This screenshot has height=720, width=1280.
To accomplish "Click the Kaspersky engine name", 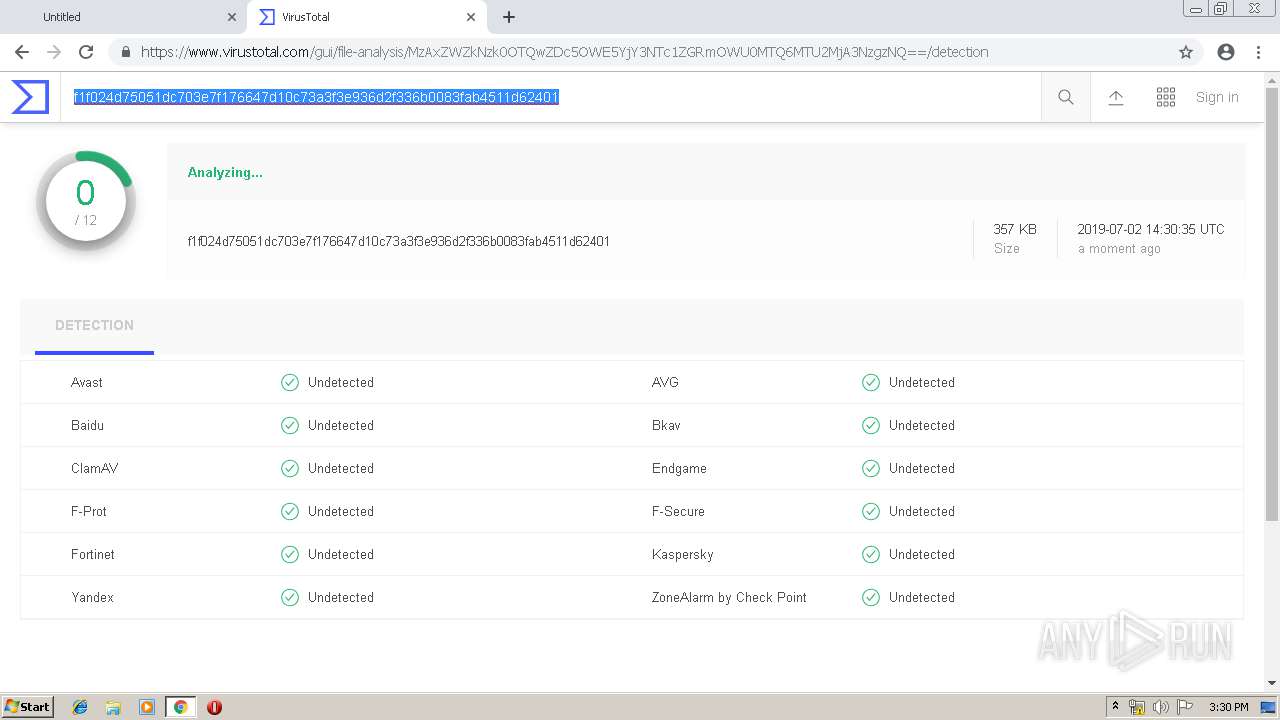I will coord(683,554).
